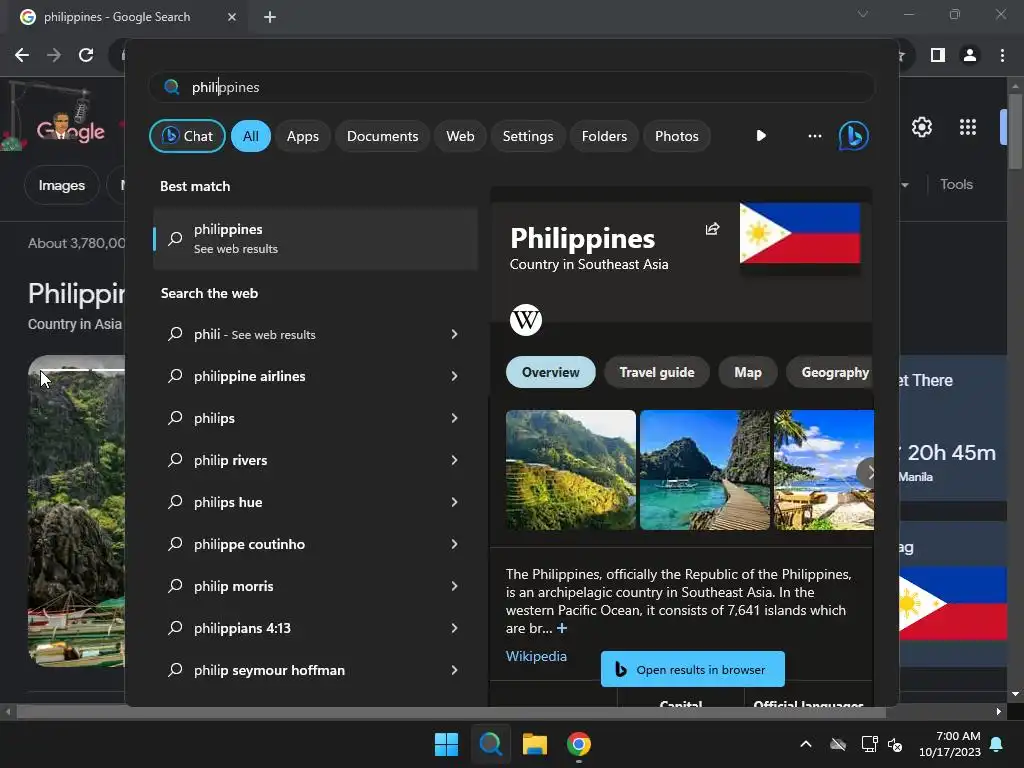Expand the philippe coutinho suggestion arrow
Image resolution: width=1024 pixels, height=768 pixels.
point(455,544)
